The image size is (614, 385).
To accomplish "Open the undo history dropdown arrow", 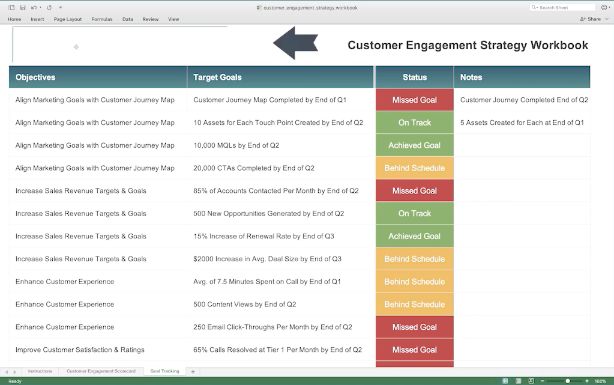I will 40,7.
